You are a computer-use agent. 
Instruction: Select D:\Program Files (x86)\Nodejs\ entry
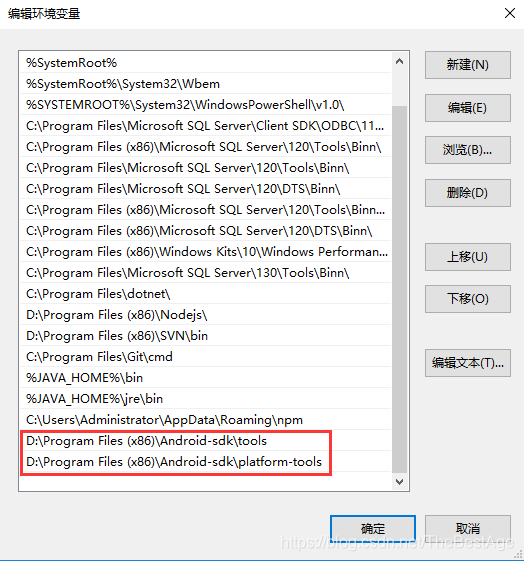pyautogui.click(x=206, y=315)
